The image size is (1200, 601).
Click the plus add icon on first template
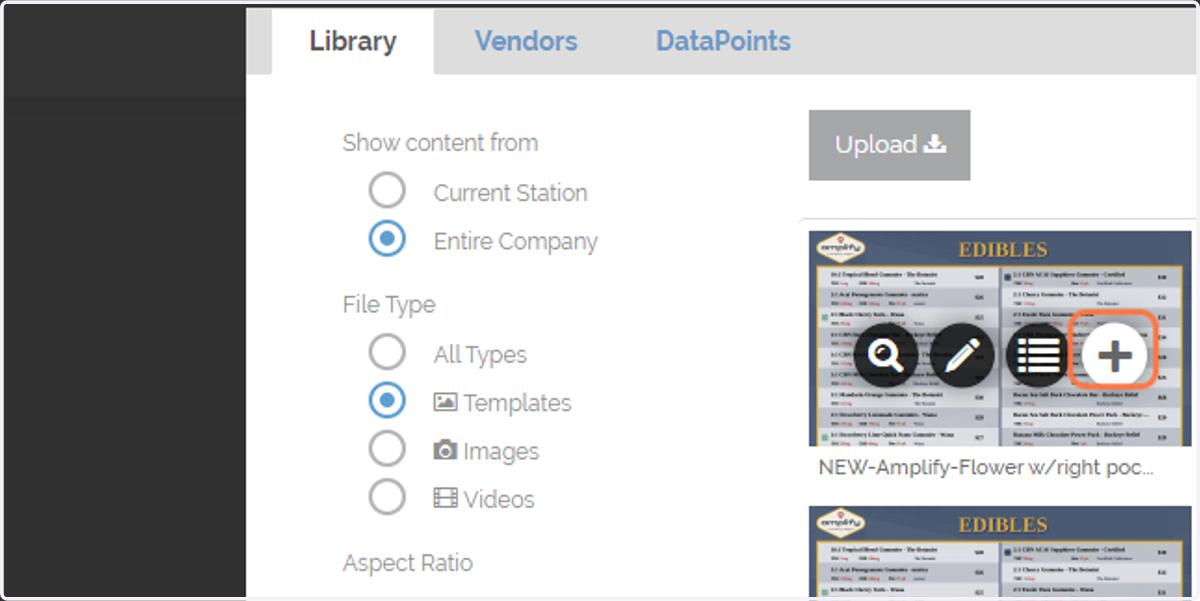click(1114, 355)
